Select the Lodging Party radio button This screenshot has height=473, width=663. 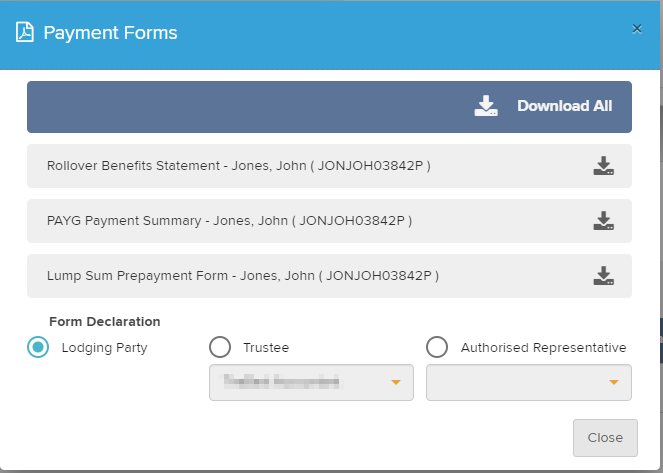point(38,347)
